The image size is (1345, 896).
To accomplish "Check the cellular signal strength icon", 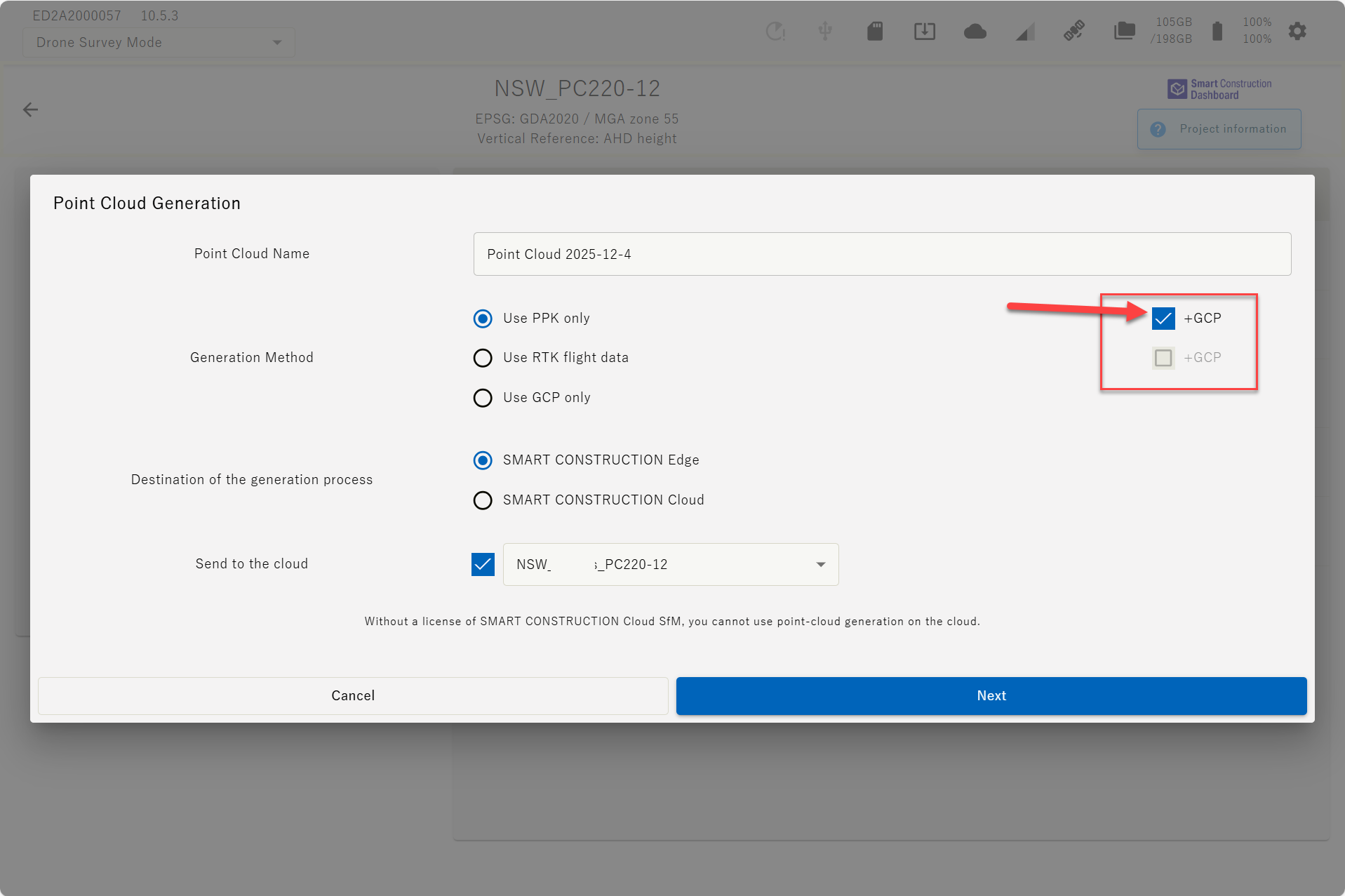I will coord(1025,32).
